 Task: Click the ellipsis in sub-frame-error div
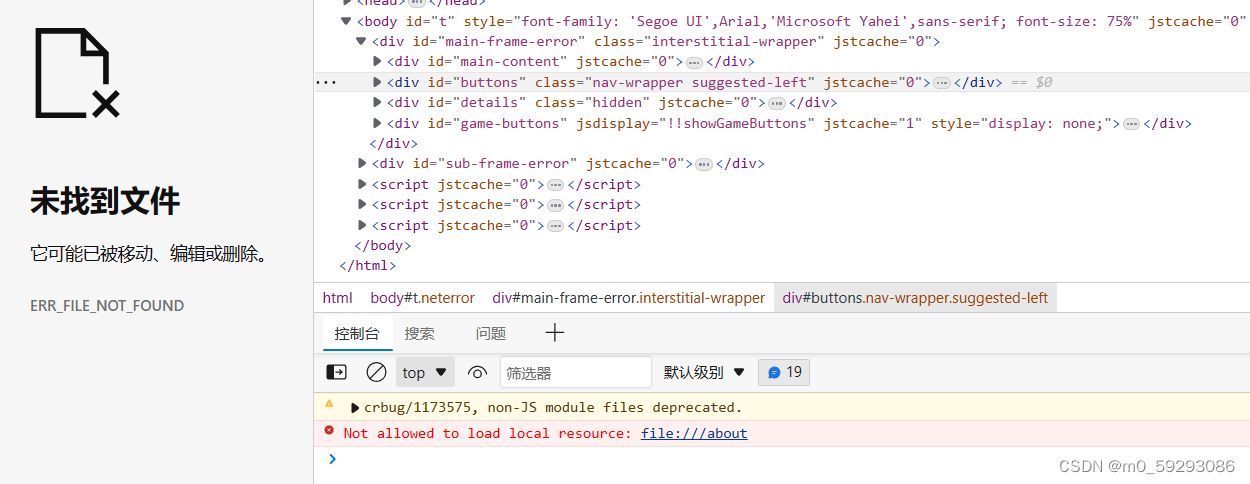pyautogui.click(x=704, y=164)
